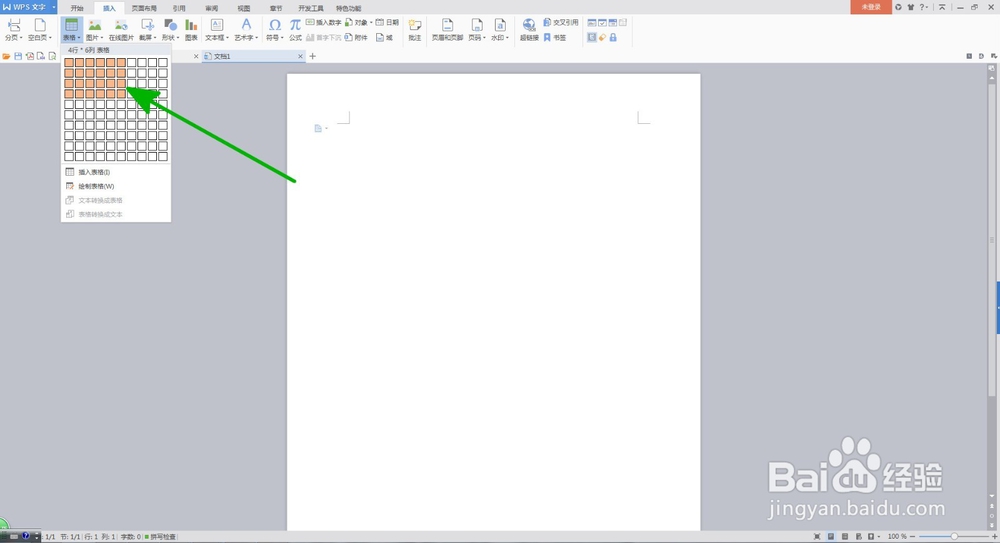Open the WPS 文字 application menu

click(28, 7)
